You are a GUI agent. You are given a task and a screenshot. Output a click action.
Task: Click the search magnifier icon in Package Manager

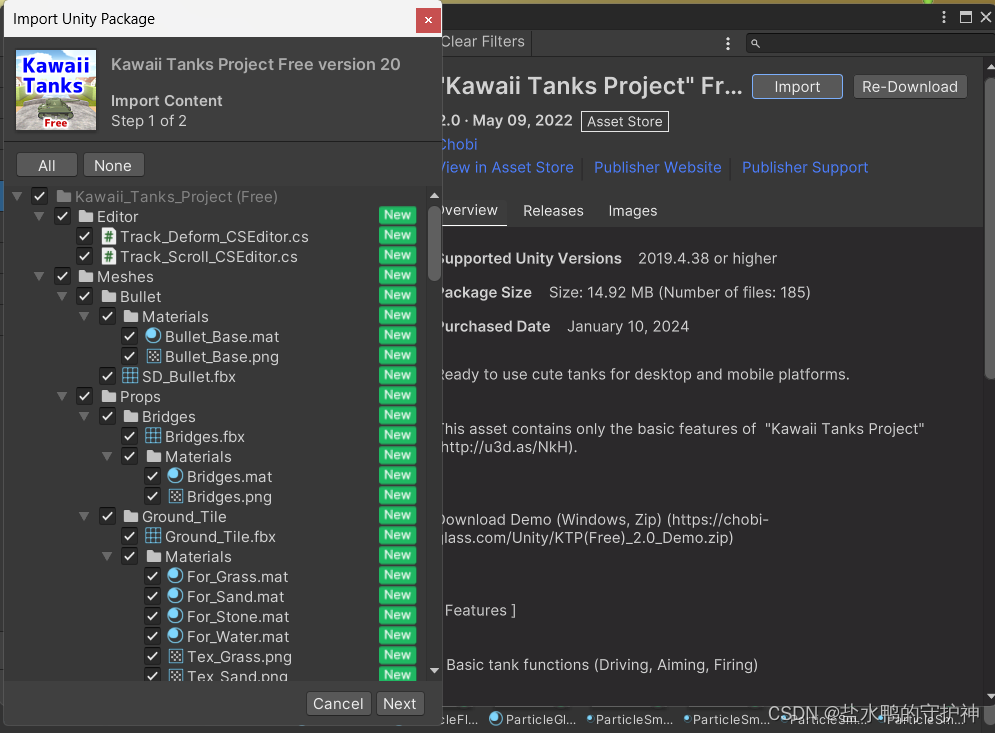click(755, 44)
